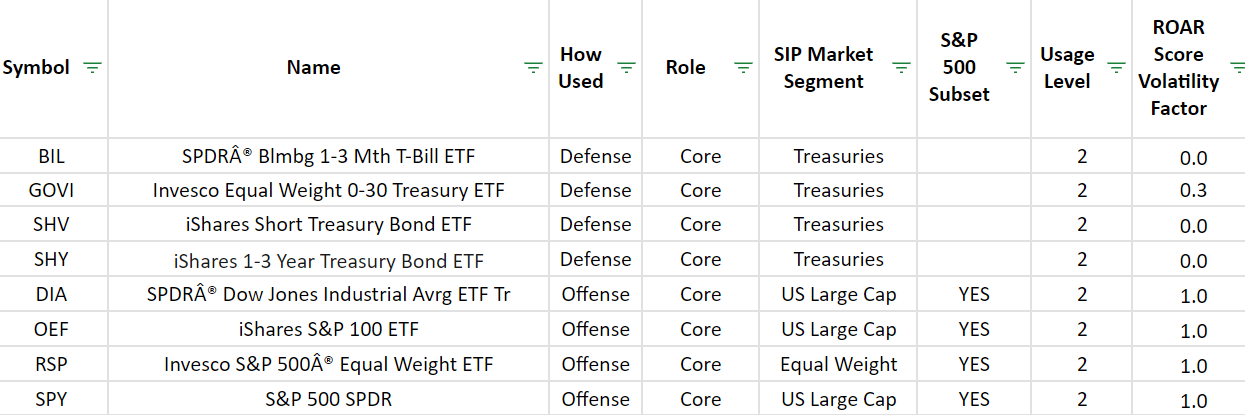
Task: Select usage level 2 in OEF row
Action: tap(1082, 329)
